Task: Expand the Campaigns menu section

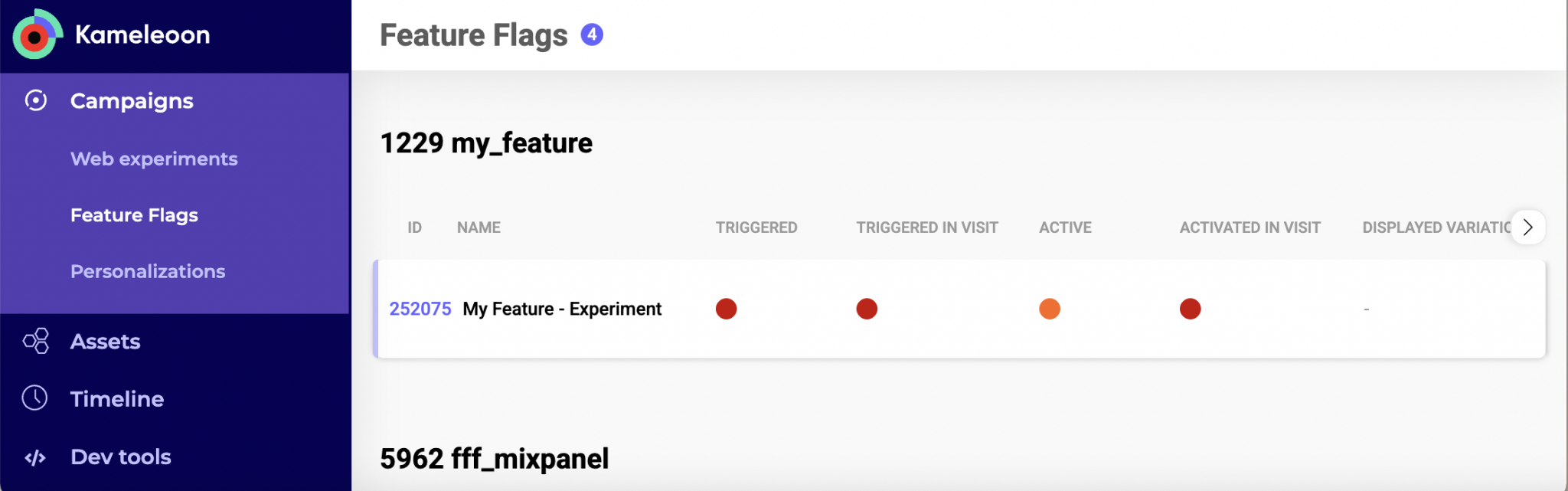Action: (132, 100)
